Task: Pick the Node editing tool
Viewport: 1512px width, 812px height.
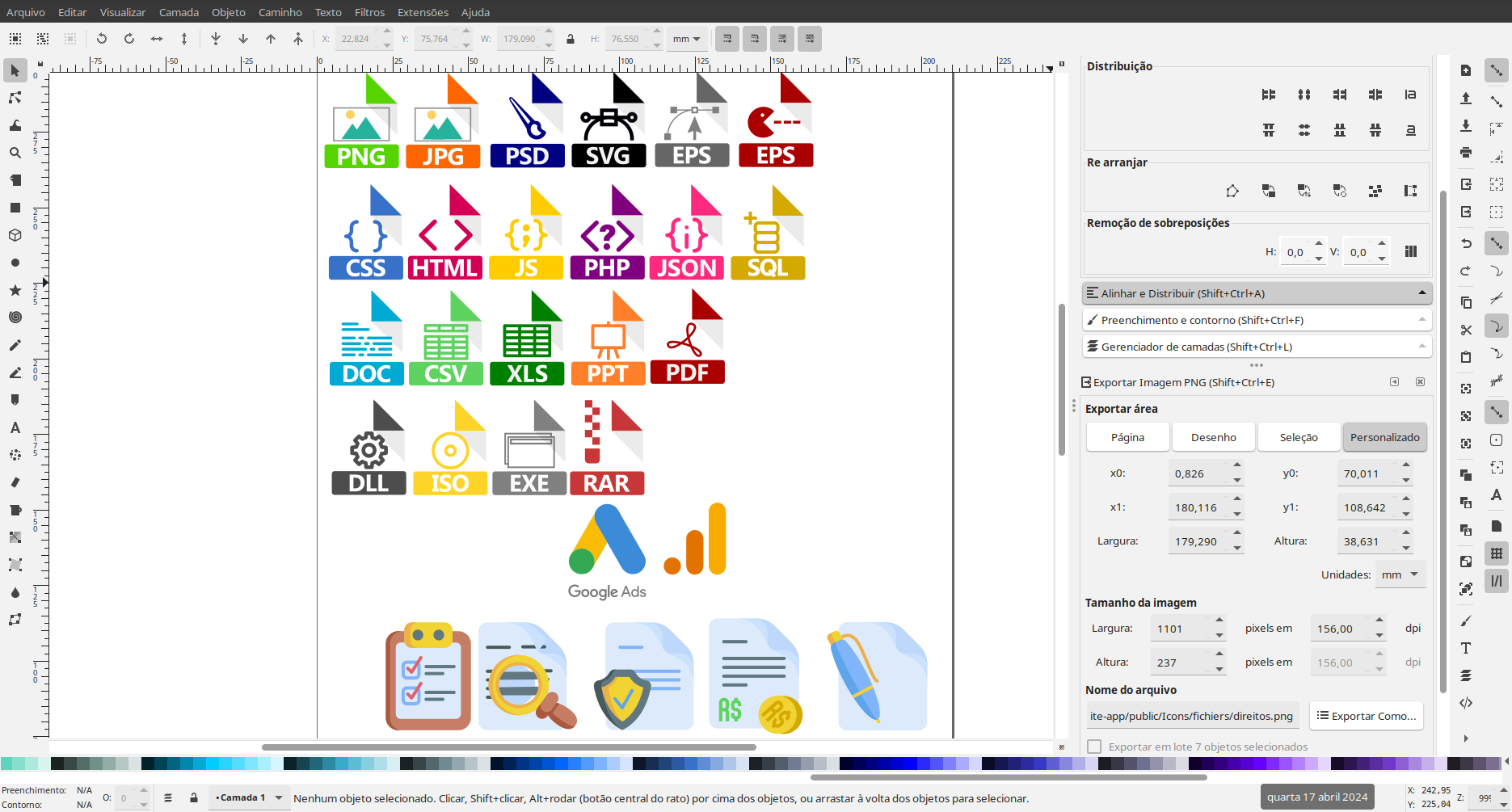Action: click(x=15, y=98)
